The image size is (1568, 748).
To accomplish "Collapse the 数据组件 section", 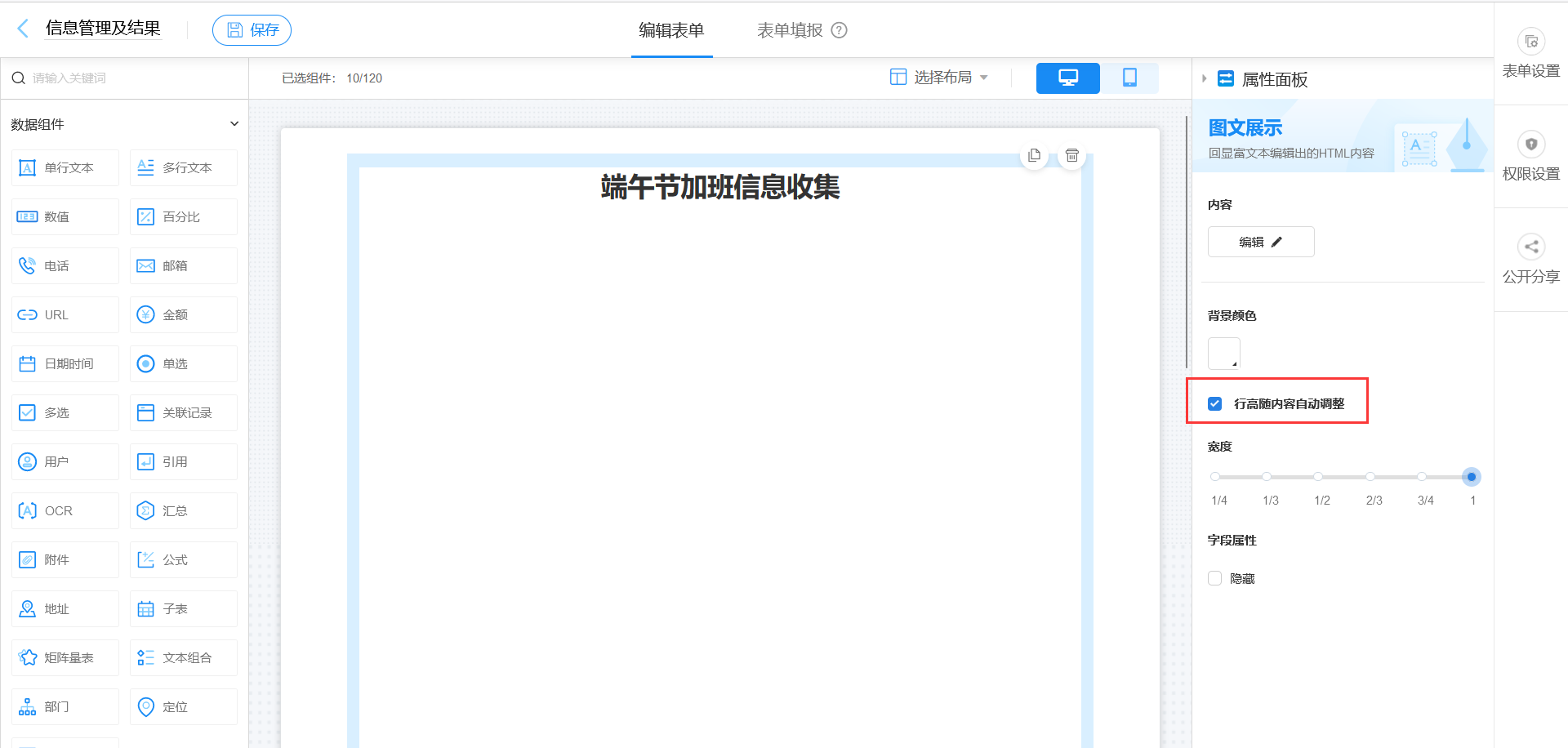I will click(234, 123).
